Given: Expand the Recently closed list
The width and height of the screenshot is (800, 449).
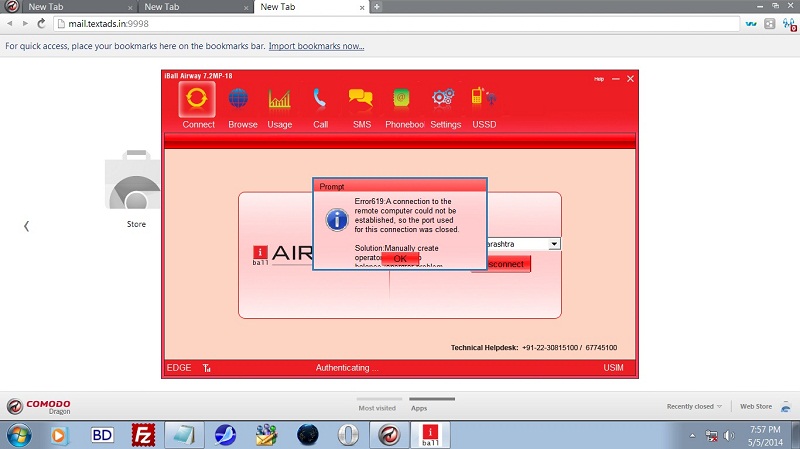Looking at the screenshot, I should pyautogui.click(x=694, y=407).
